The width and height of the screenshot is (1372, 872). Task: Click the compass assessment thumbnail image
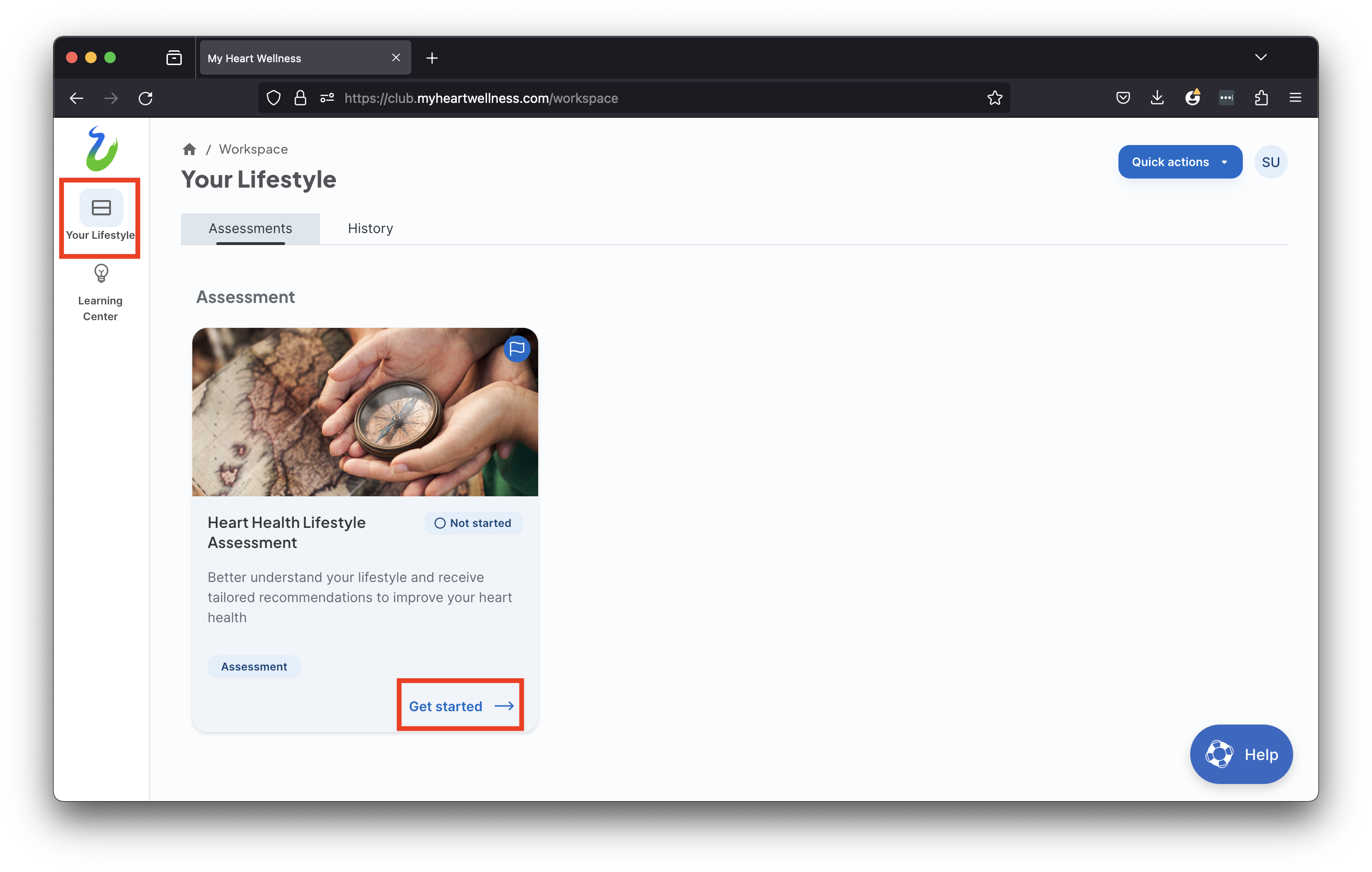365,412
